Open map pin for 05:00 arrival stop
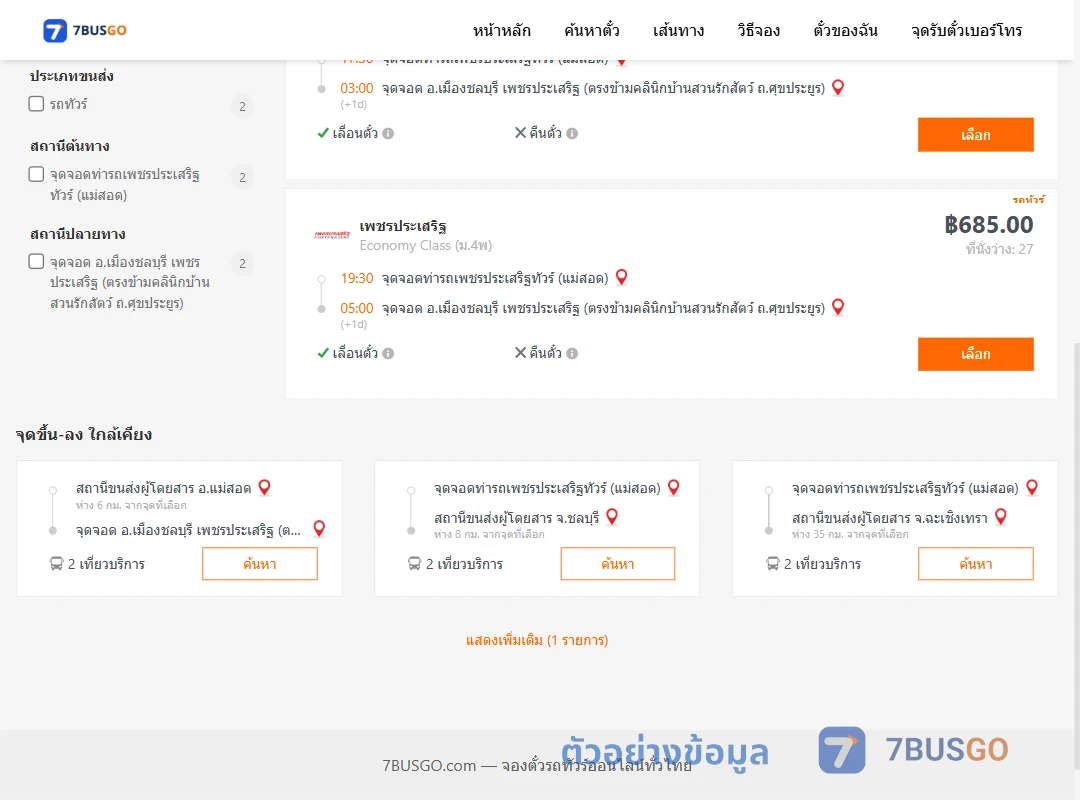1080x800 pixels. 838,307
